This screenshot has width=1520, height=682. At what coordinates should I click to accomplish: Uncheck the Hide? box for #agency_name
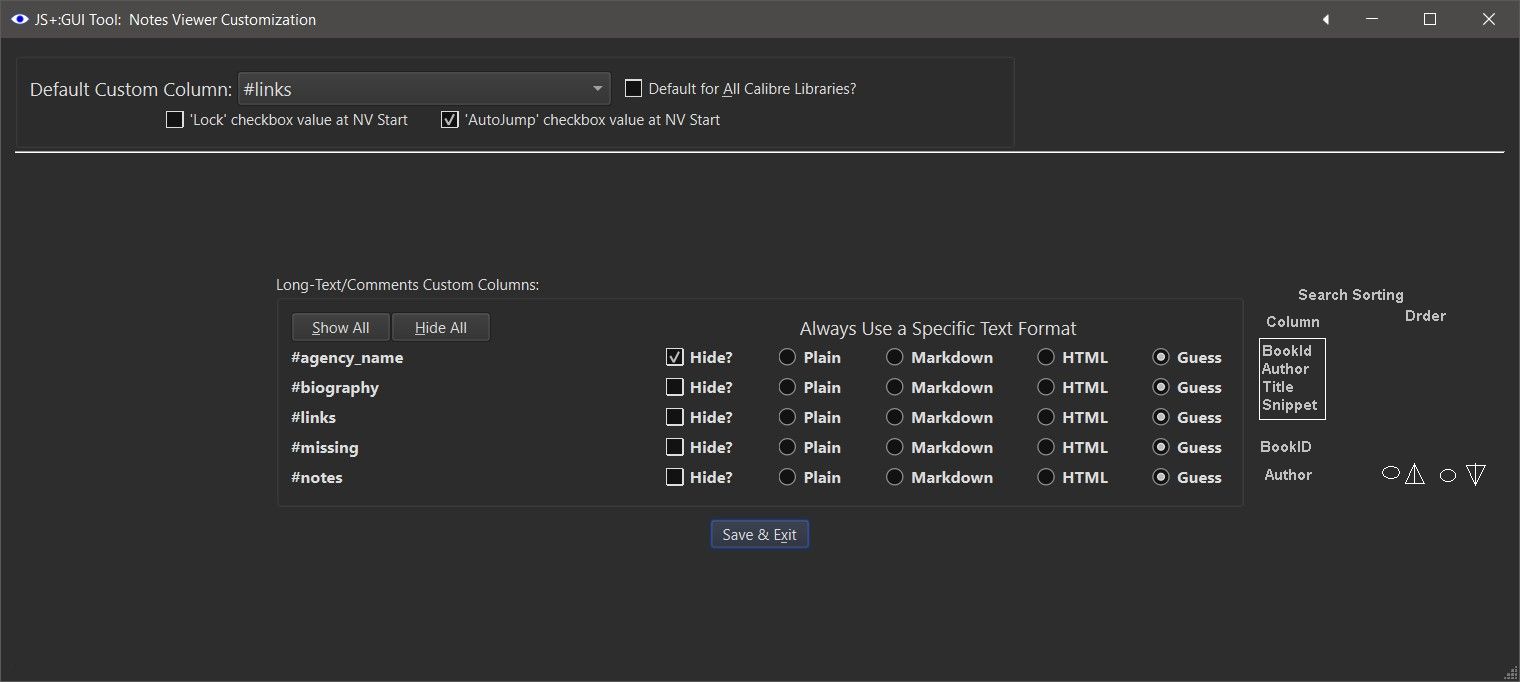tap(675, 357)
